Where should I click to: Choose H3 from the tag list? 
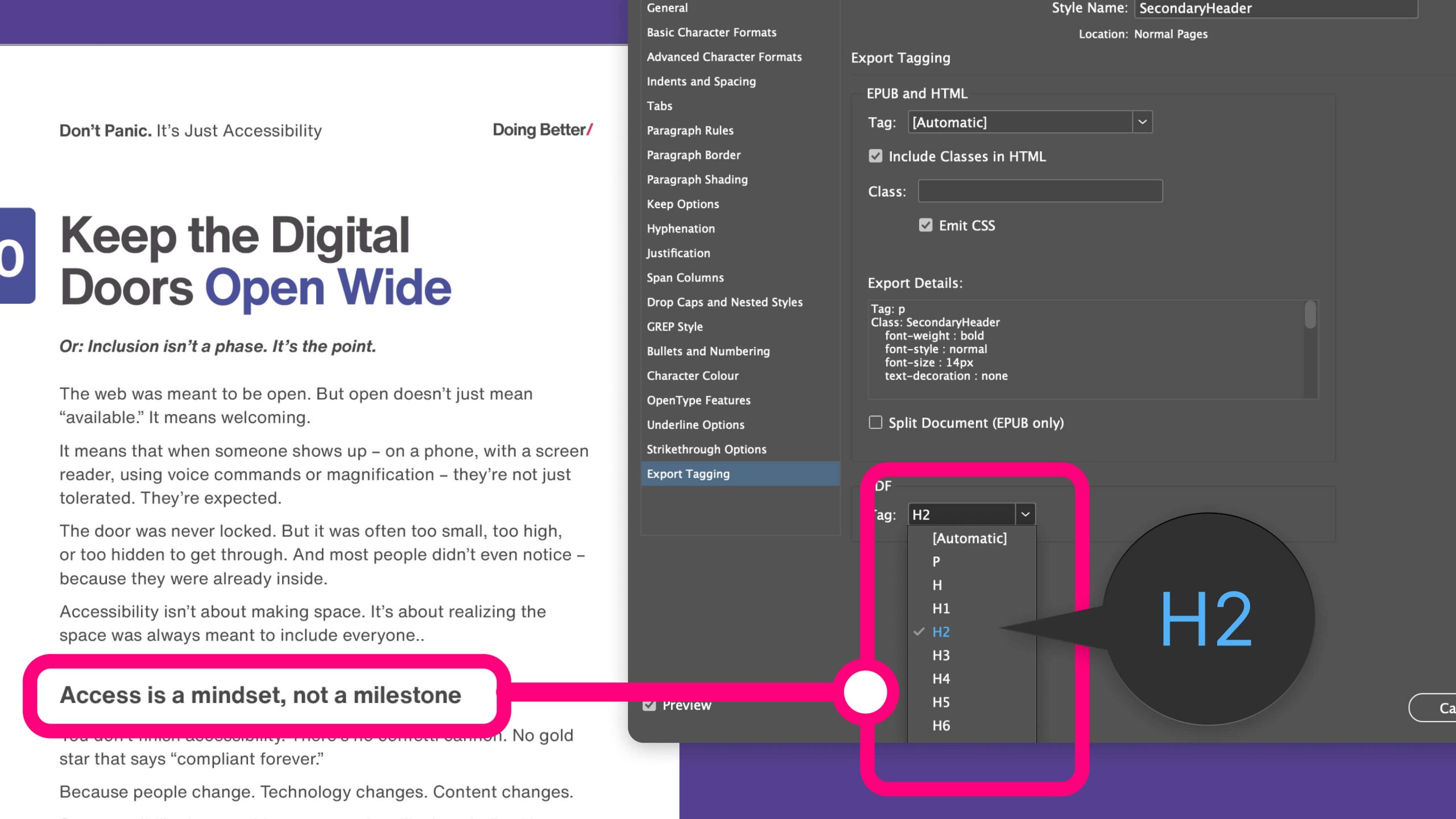click(x=941, y=655)
